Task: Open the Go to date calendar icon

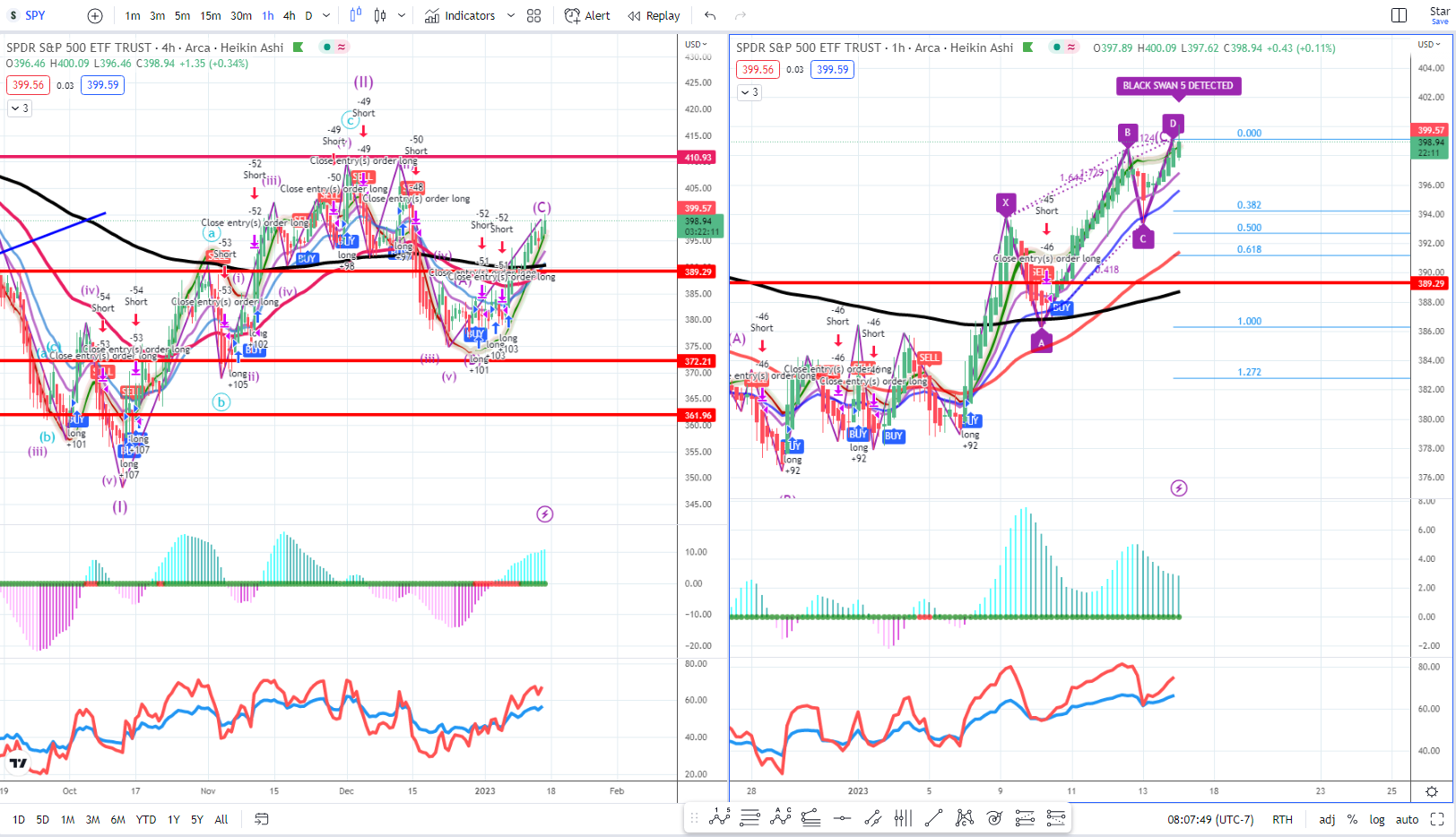Action: click(262, 819)
